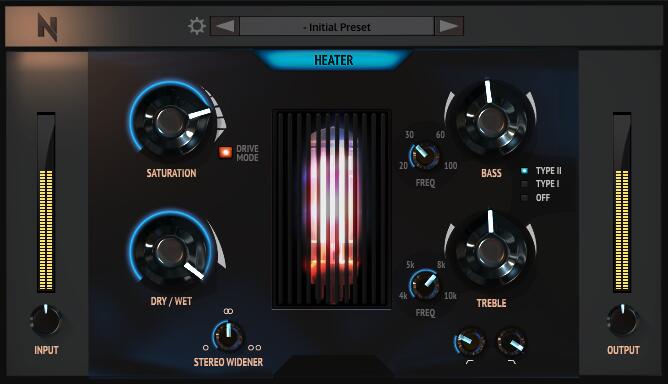The image size is (668, 384).
Task: Advance to next preset with right arrow
Action: (449, 26)
